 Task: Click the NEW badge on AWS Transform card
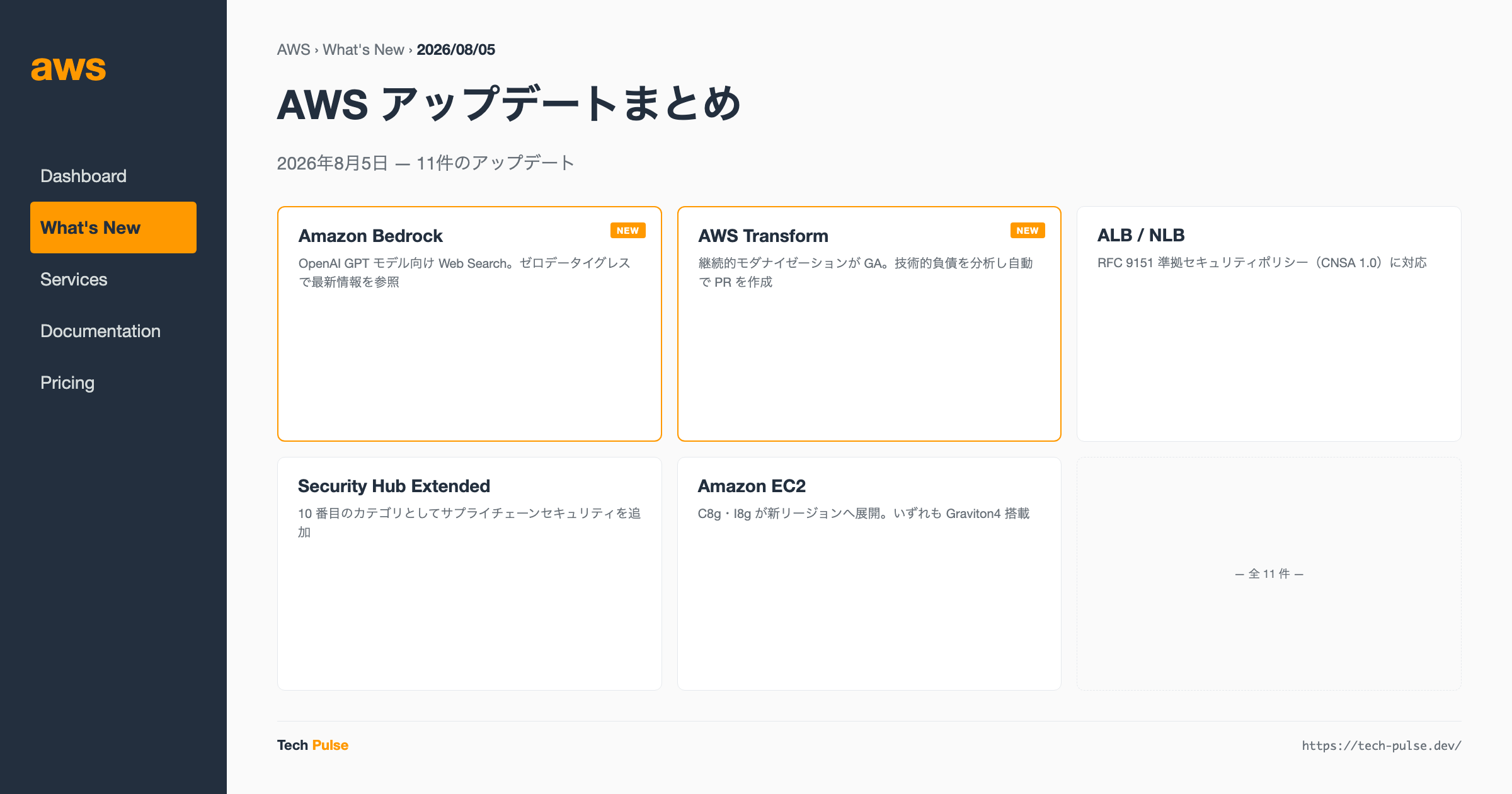[1027, 231]
